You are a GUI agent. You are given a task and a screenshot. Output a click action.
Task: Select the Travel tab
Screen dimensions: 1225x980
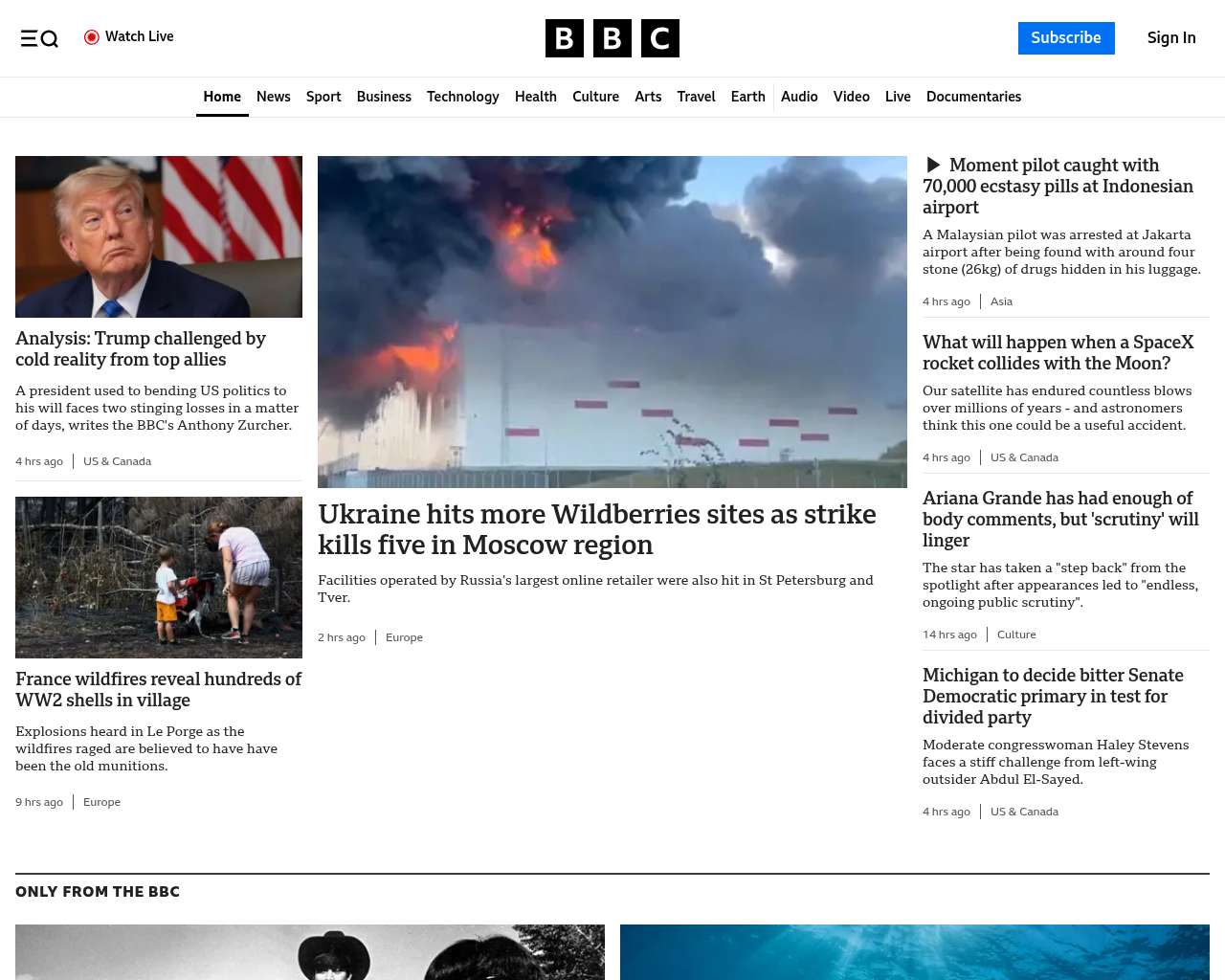[x=696, y=97]
